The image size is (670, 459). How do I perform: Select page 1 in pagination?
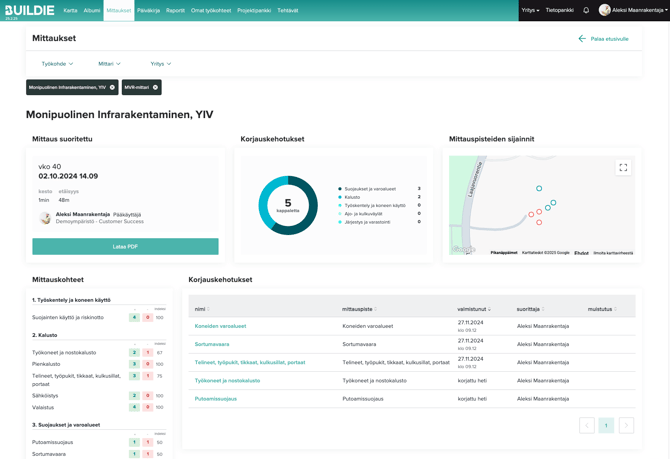(x=606, y=425)
